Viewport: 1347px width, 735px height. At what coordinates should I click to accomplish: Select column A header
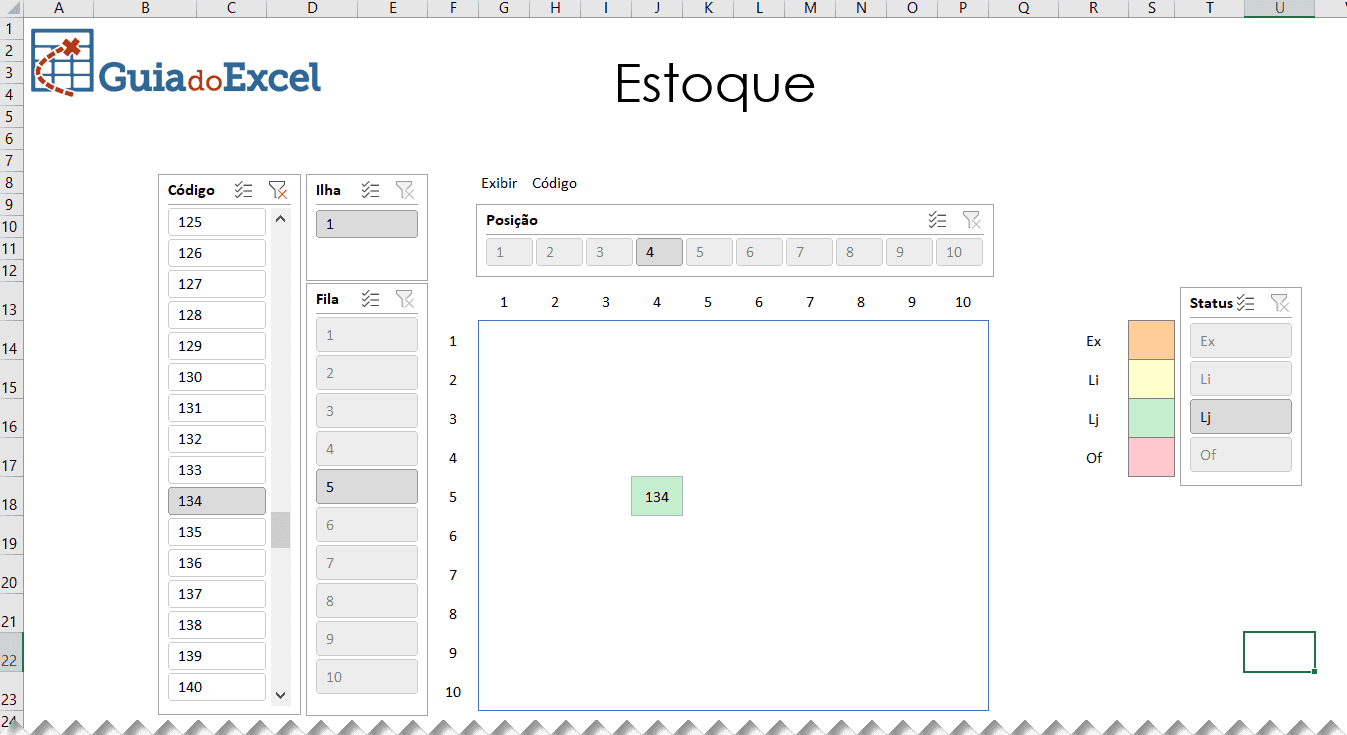tap(58, 8)
